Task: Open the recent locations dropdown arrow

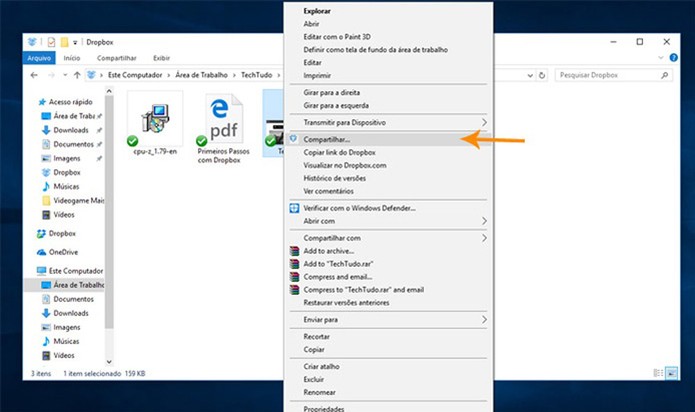Action: pyautogui.click(x=65, y=75)
